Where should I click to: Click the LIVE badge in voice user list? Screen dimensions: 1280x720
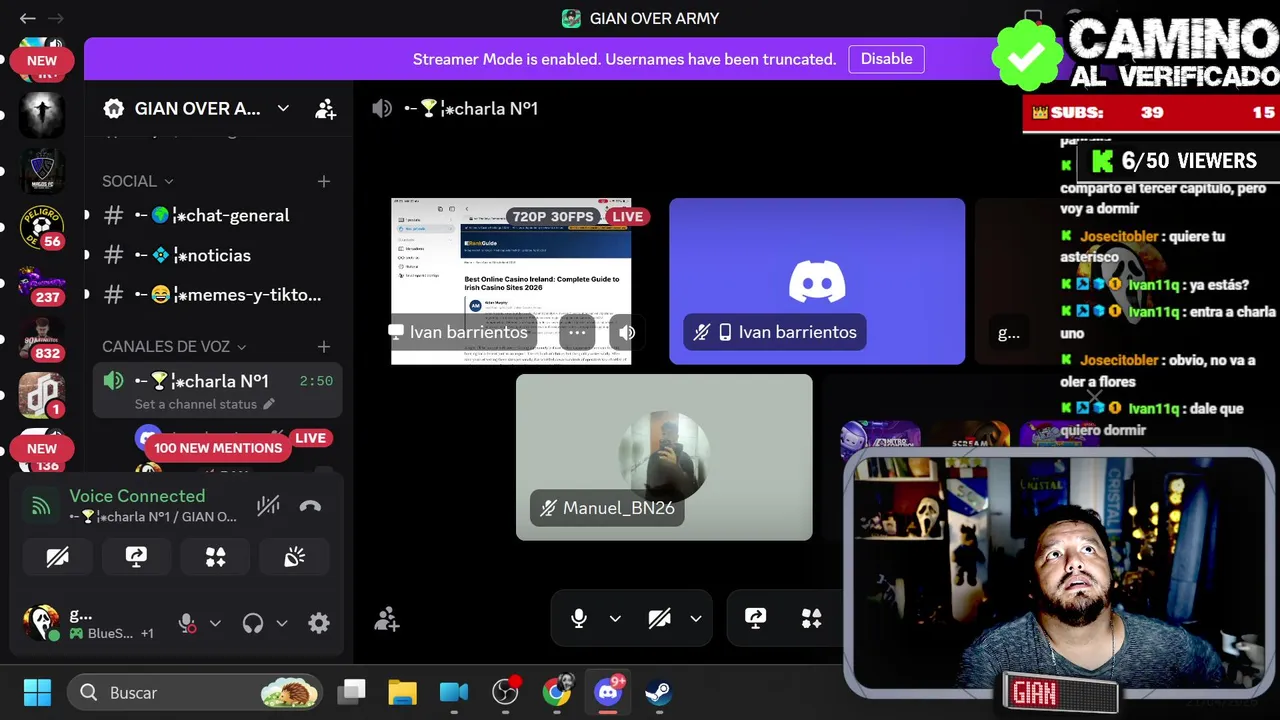pyautogui.click(x=310, y=438)
